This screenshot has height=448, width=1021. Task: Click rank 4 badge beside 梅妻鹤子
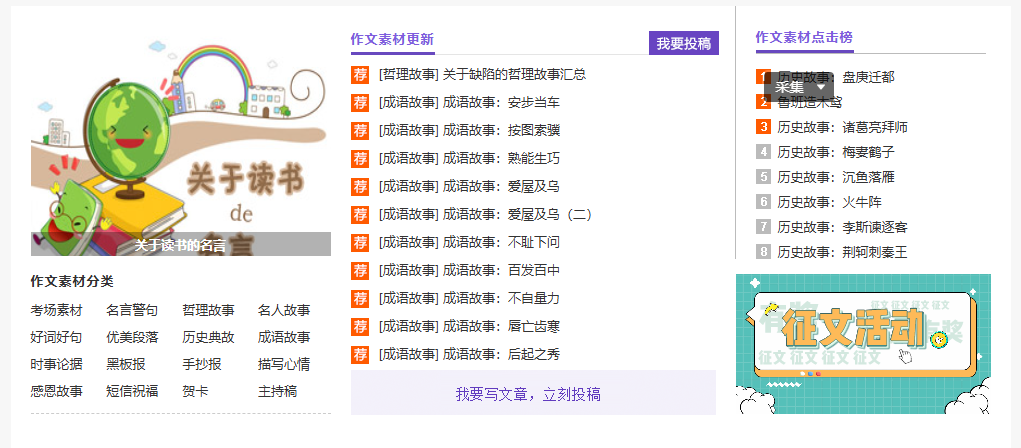[x=763, y=152]
